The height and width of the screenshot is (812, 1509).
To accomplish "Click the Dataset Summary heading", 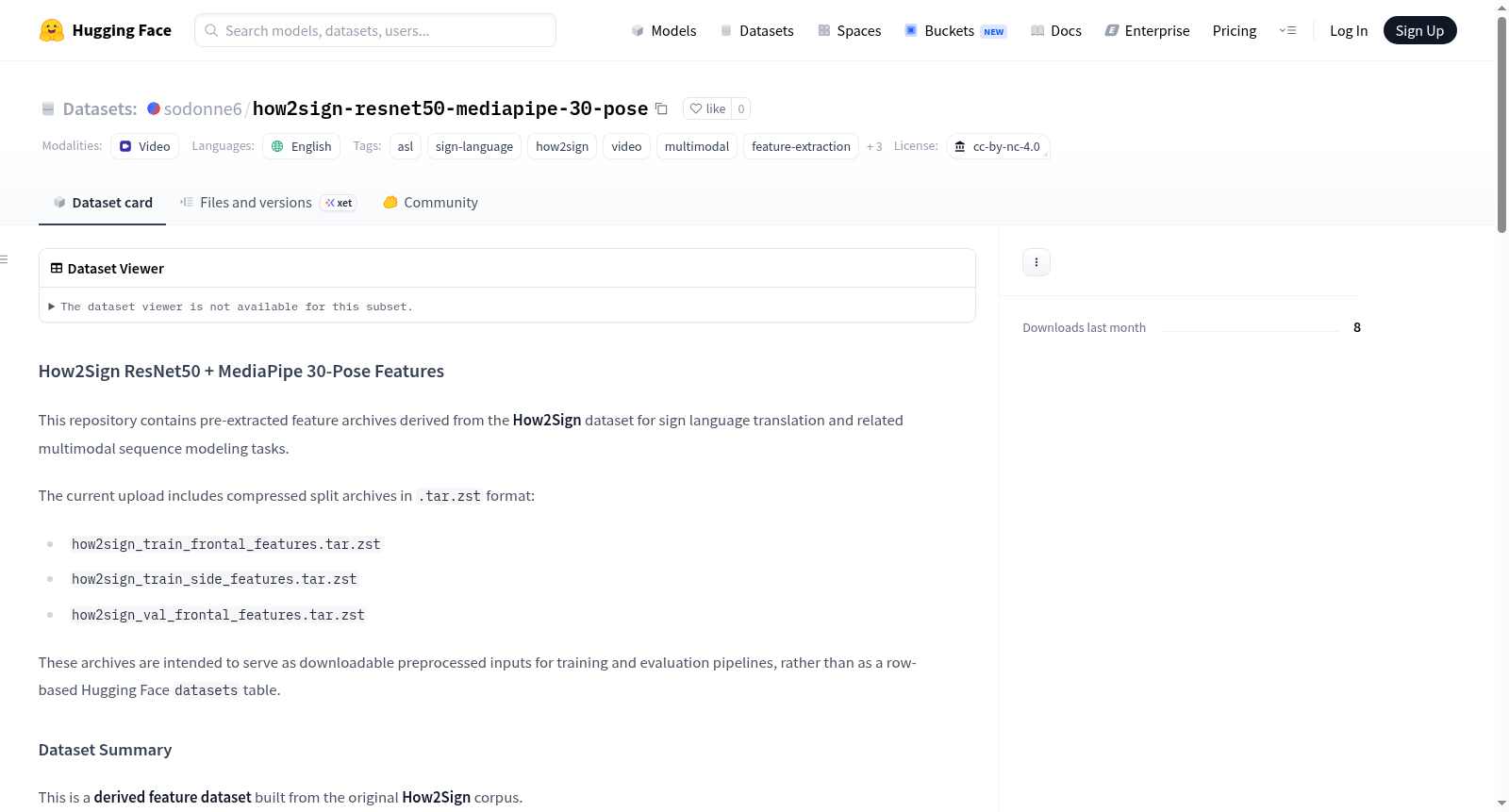I will tap(106, 750).
